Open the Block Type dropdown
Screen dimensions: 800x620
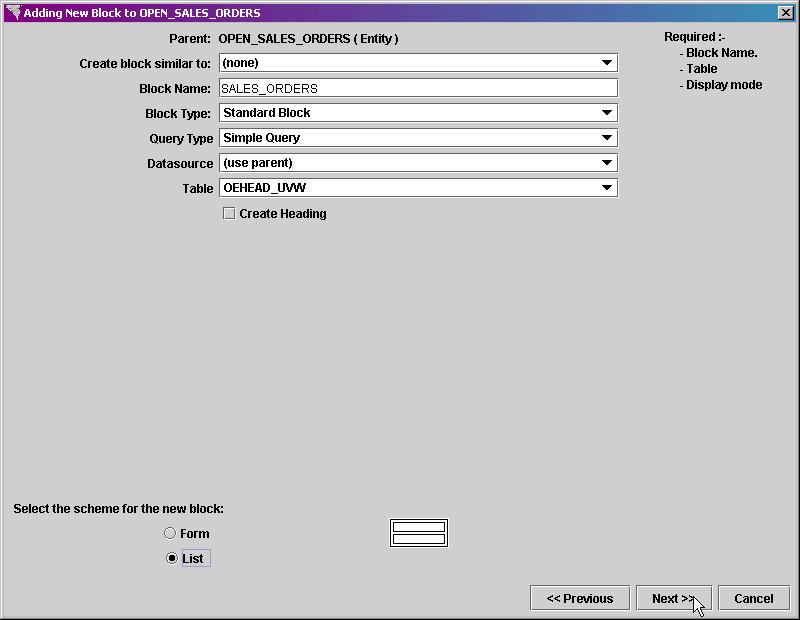(607, 113)
